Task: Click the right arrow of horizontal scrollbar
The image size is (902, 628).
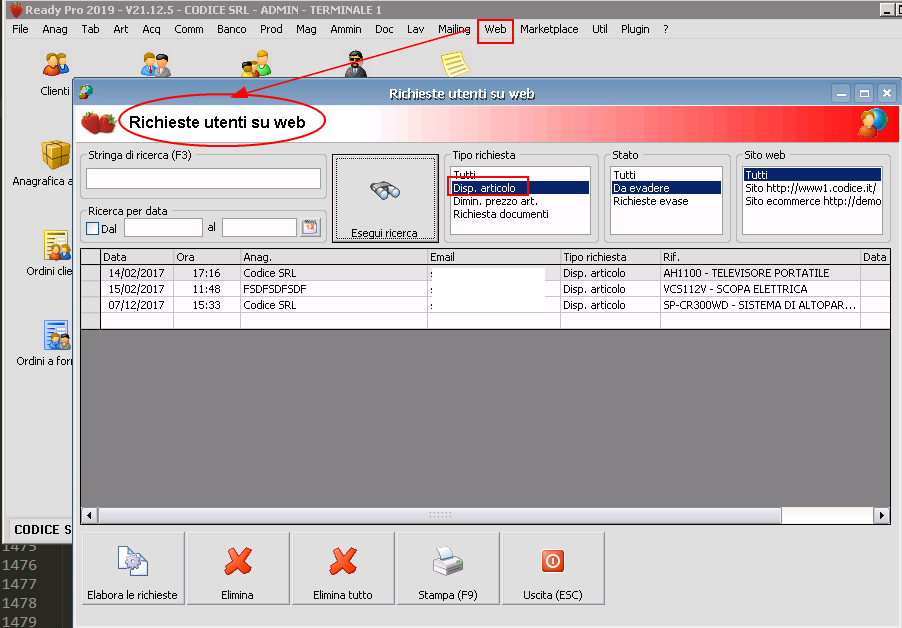Action: 881,515
